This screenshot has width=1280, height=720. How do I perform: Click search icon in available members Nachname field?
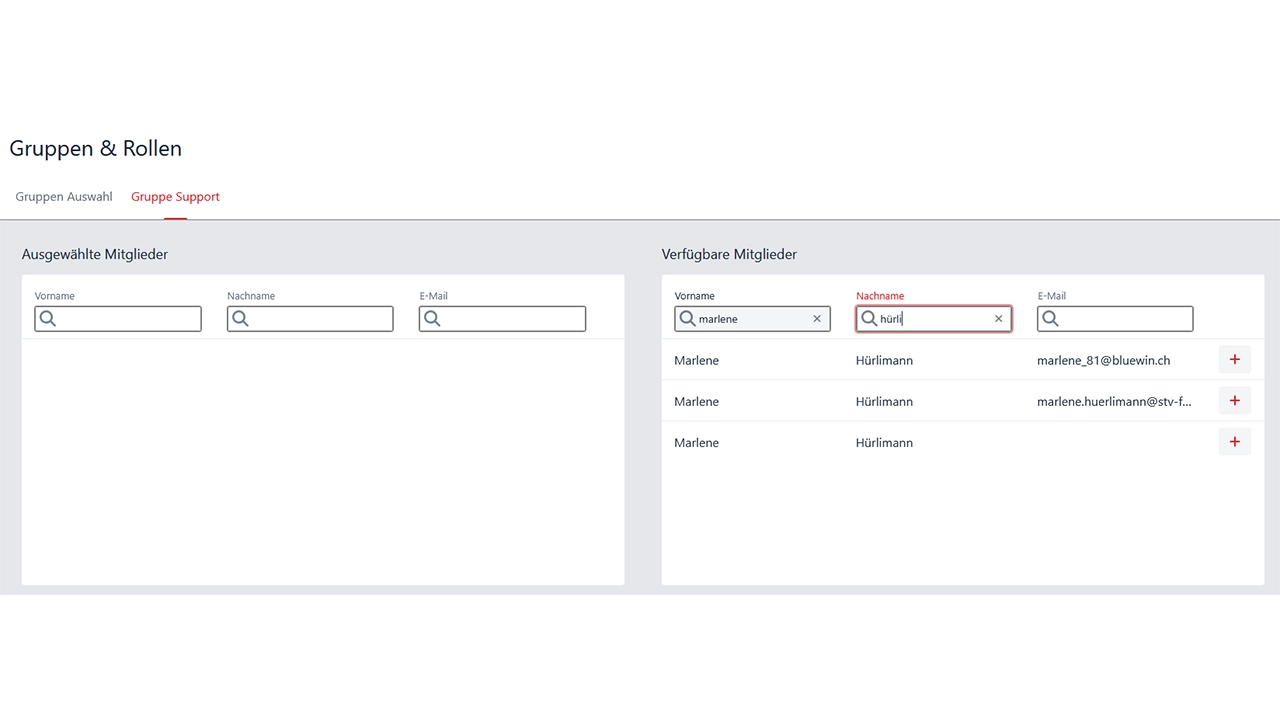point(869,319)
